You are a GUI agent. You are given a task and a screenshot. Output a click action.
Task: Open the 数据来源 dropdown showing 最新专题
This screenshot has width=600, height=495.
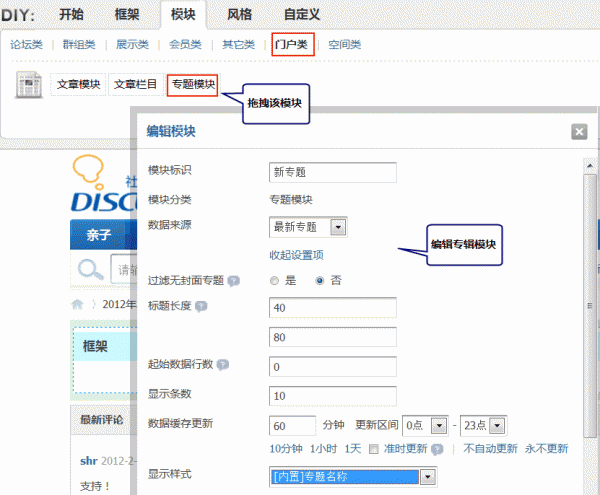pyautogui.click(x=308, y=227)
